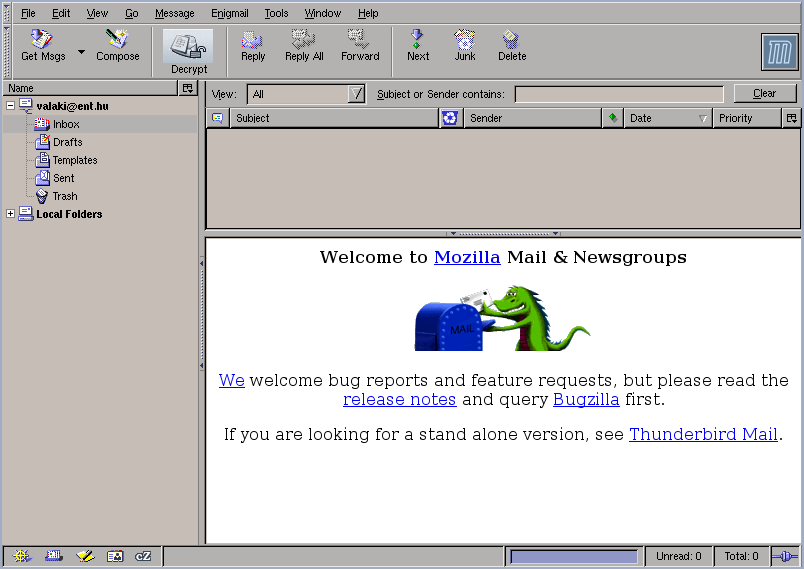Open Navigator from status bar
Image resolution: width=804 pixels, height=569 pixels.
[x=22, y=556]
